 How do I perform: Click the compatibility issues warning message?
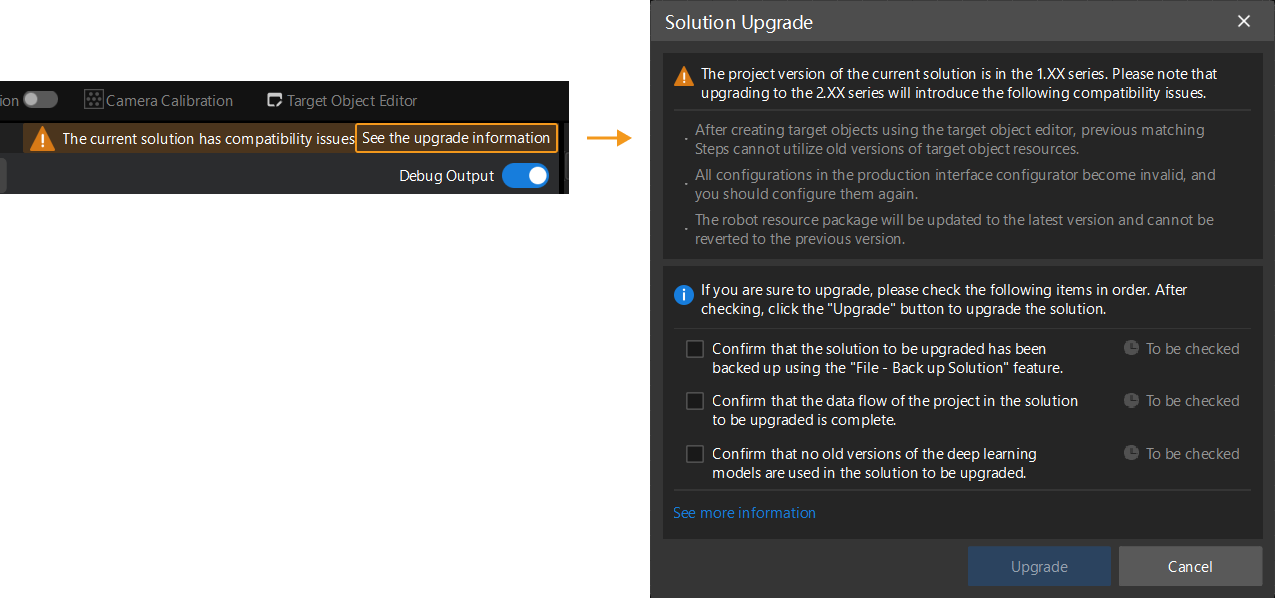tap(204, 138)
